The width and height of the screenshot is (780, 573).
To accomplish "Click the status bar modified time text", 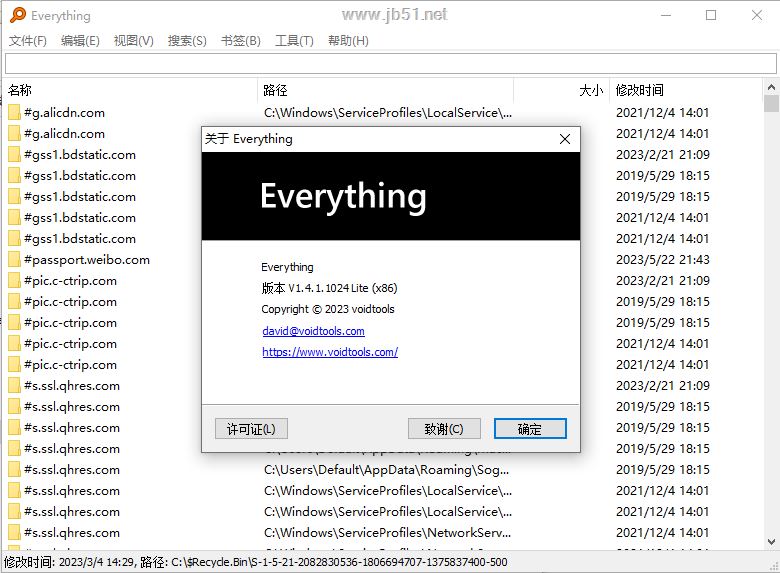I will tap(70, 563).
